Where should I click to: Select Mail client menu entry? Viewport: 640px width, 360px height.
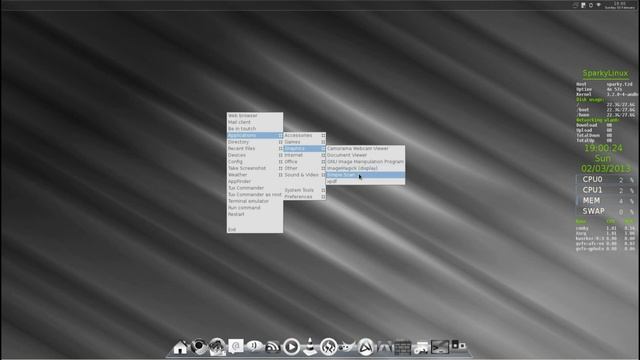point(255,122)
